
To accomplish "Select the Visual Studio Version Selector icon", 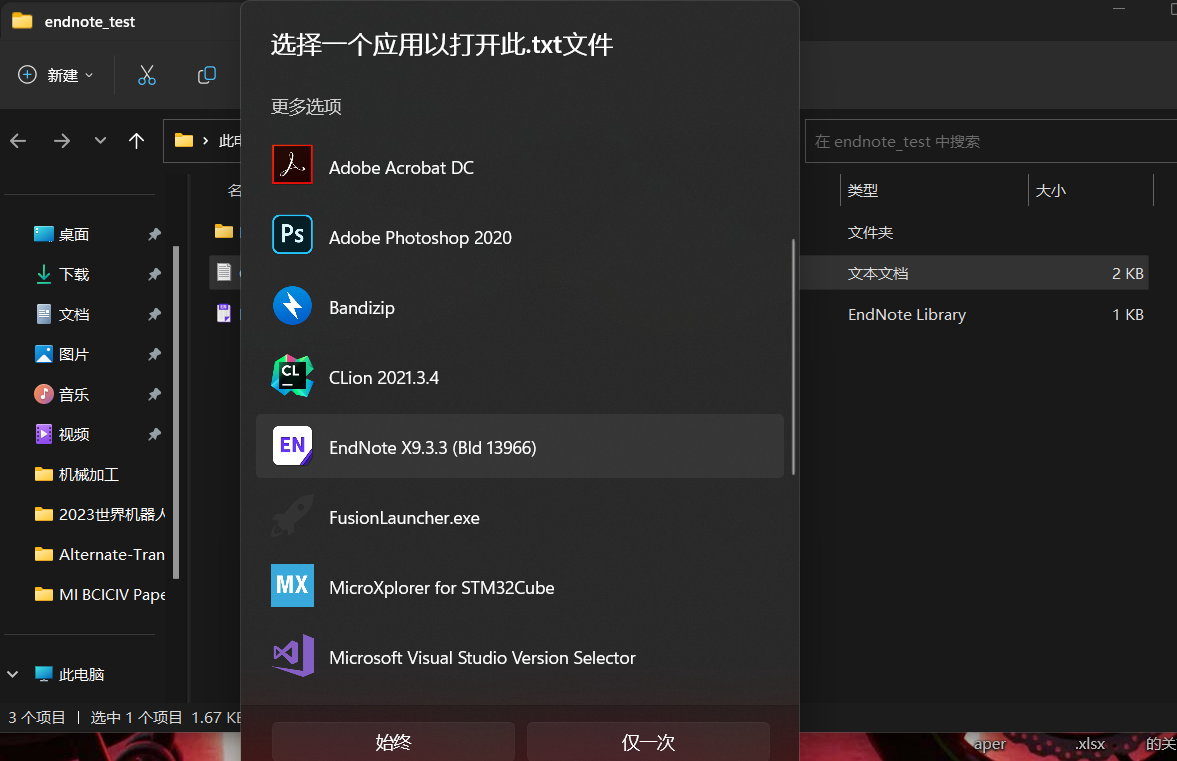I will coord(292,655).
